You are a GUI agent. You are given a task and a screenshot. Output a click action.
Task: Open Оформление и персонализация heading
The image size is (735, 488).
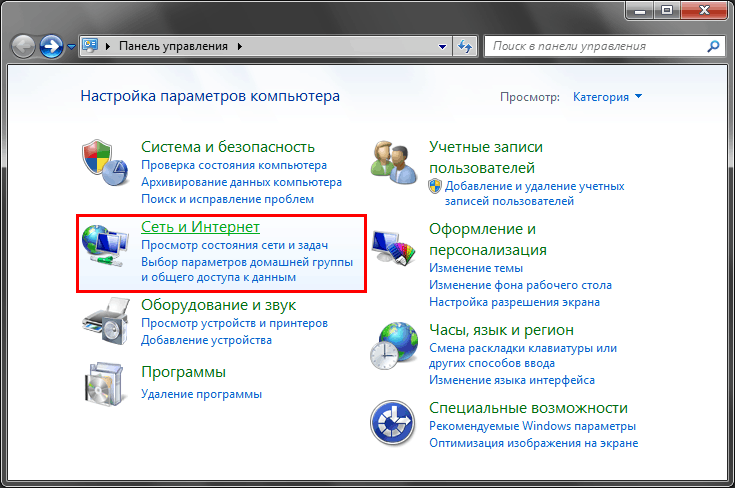click(488, 239)
